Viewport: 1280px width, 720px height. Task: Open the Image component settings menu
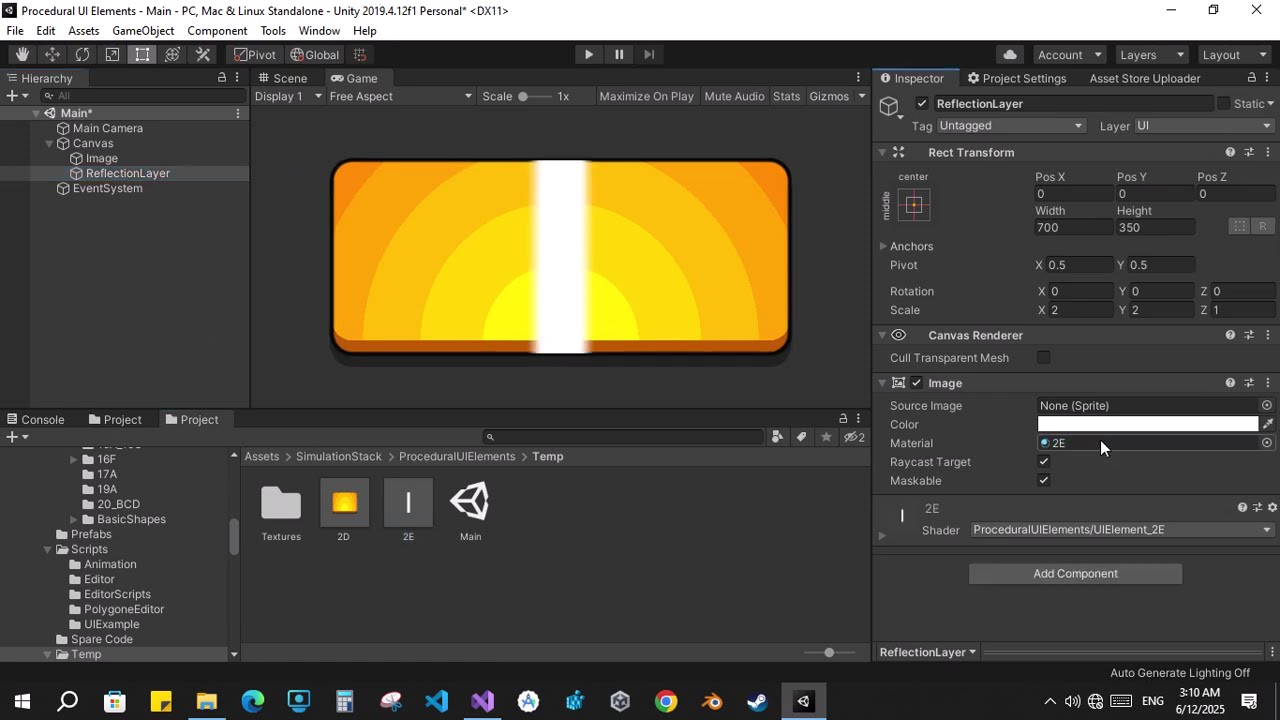pyautogui.click(x=1268, y=383)
